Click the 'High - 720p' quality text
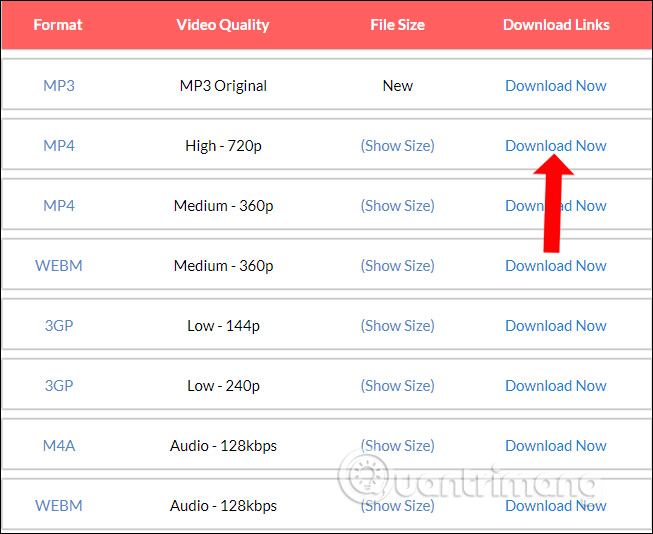Image resolution: width=653 pixels, height=534 pixels. point(223,146)
